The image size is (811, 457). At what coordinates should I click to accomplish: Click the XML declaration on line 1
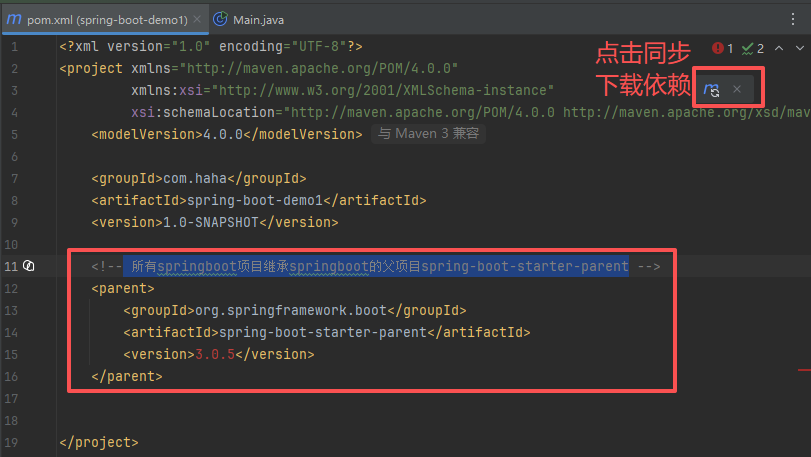coord(211,47)
